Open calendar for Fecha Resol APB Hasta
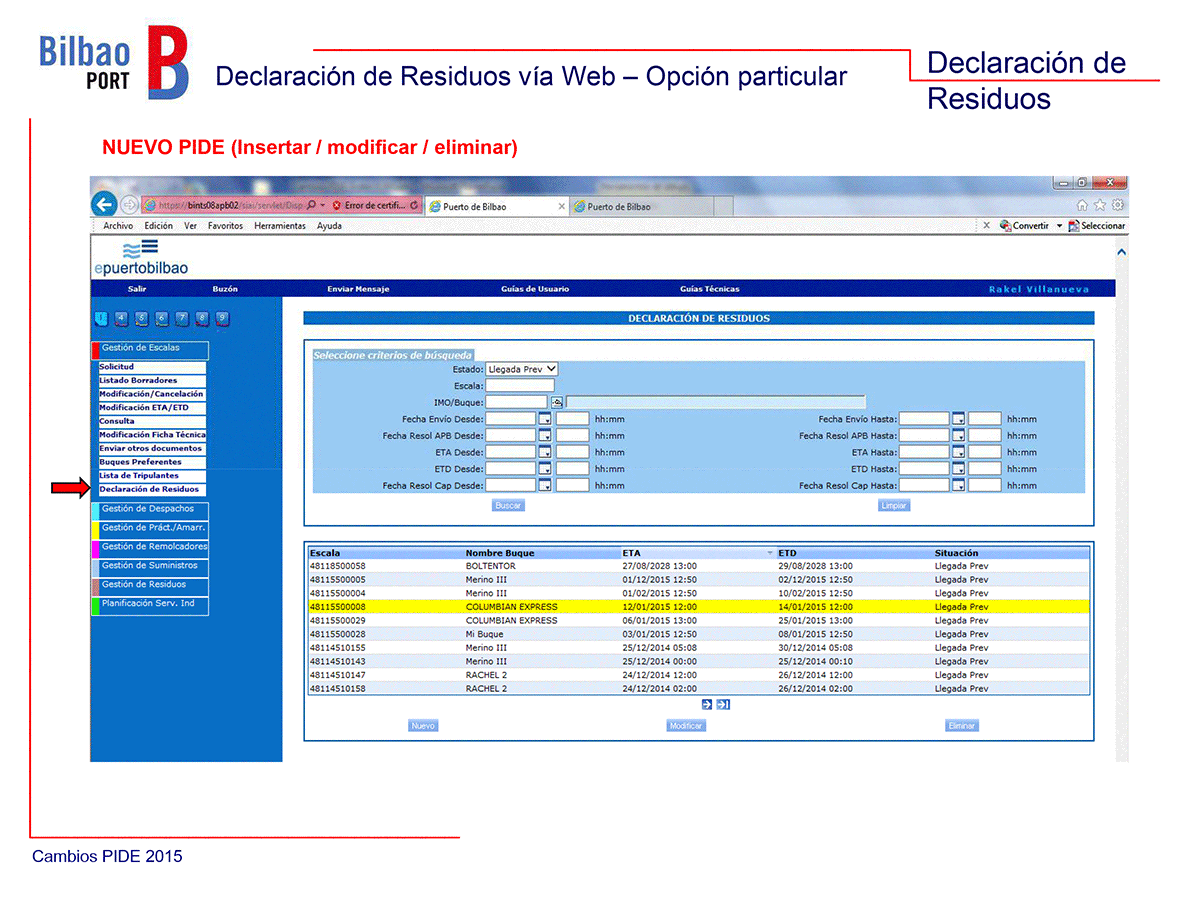 click(958, 436)
